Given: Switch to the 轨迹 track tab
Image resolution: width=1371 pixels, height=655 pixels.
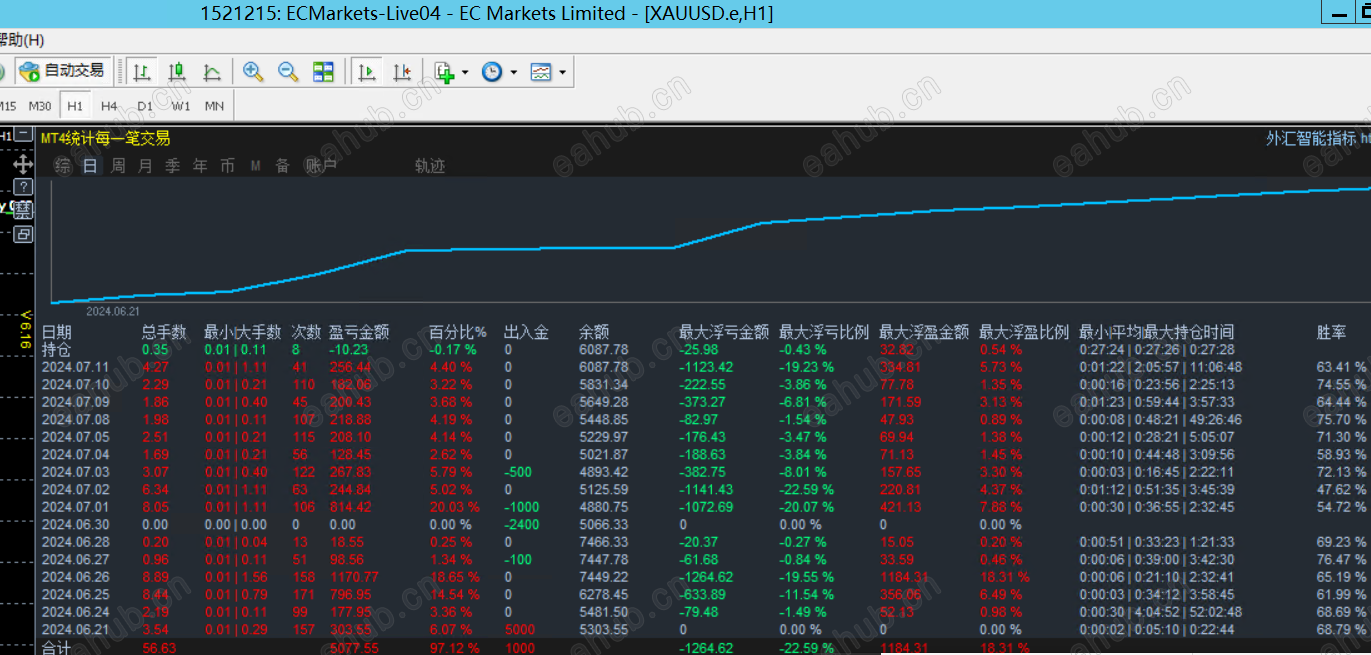Looking at the screenshot, I should (430, 166).
